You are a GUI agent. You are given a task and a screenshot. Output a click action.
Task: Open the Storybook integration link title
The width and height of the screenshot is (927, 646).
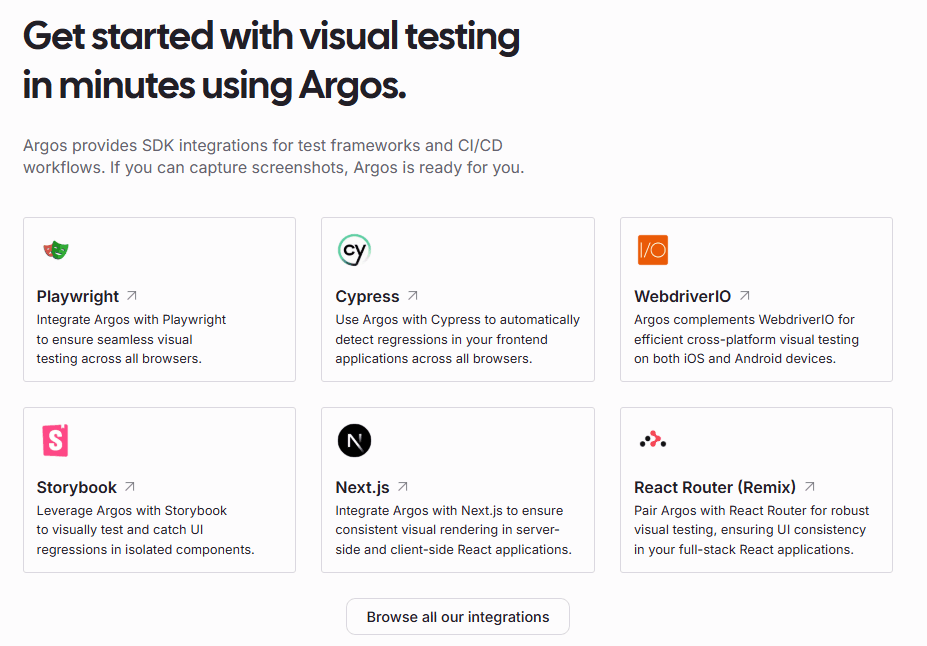[x=76, y=487]
